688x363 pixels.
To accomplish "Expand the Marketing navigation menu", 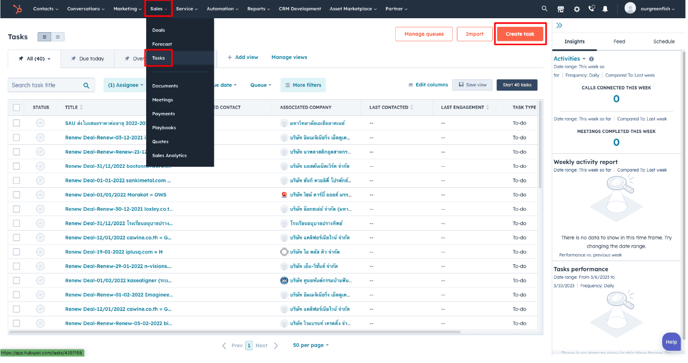I will (x=127, y=9).
